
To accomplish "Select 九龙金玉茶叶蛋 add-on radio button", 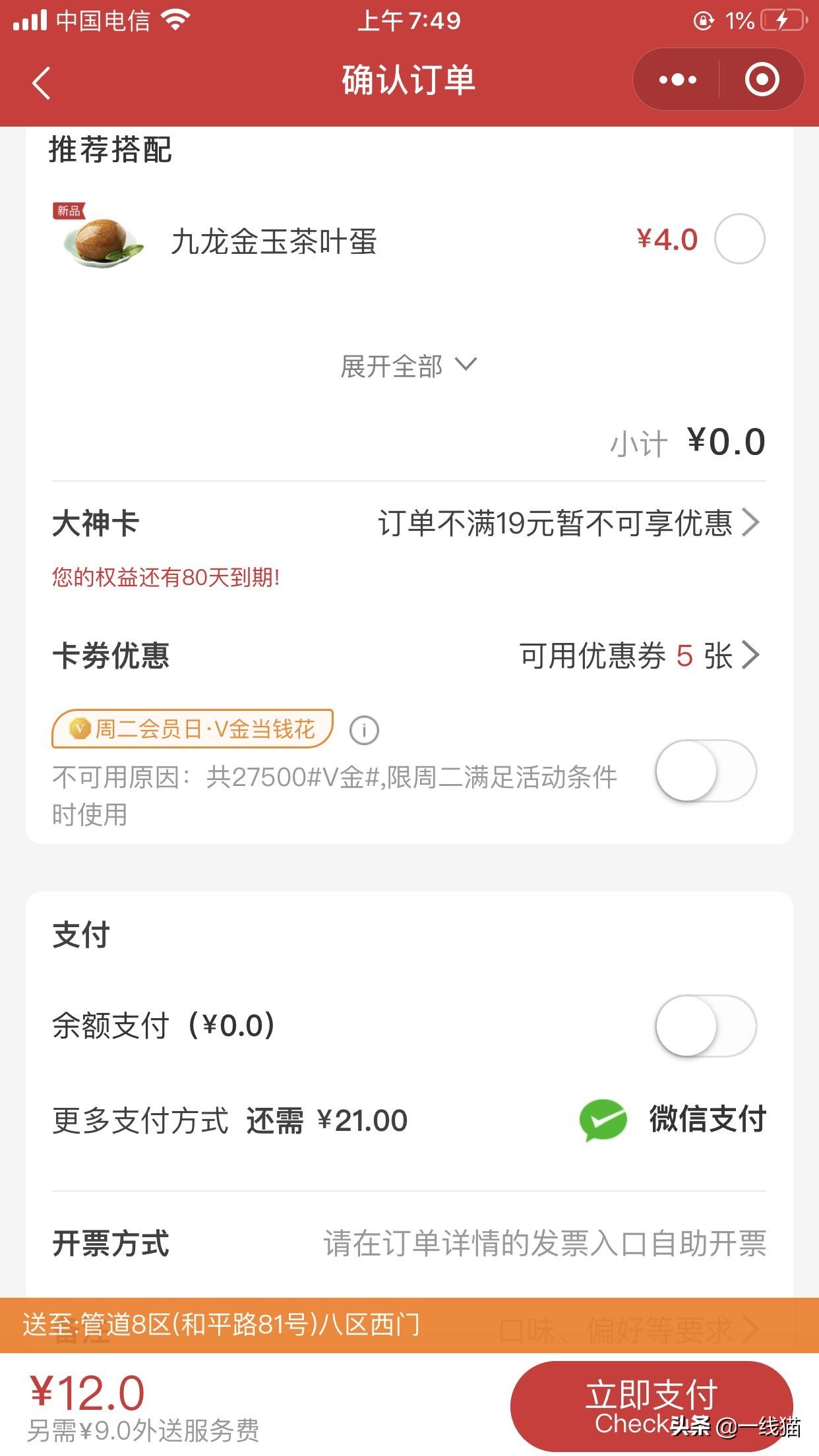I will click(x=739, y=239).
